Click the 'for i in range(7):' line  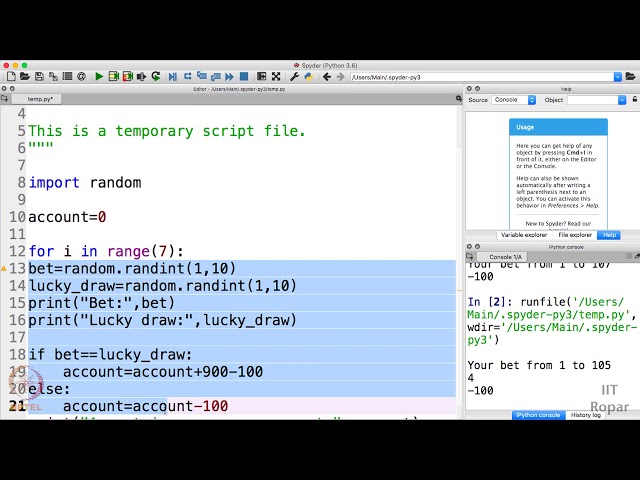[x=106, y=251]
